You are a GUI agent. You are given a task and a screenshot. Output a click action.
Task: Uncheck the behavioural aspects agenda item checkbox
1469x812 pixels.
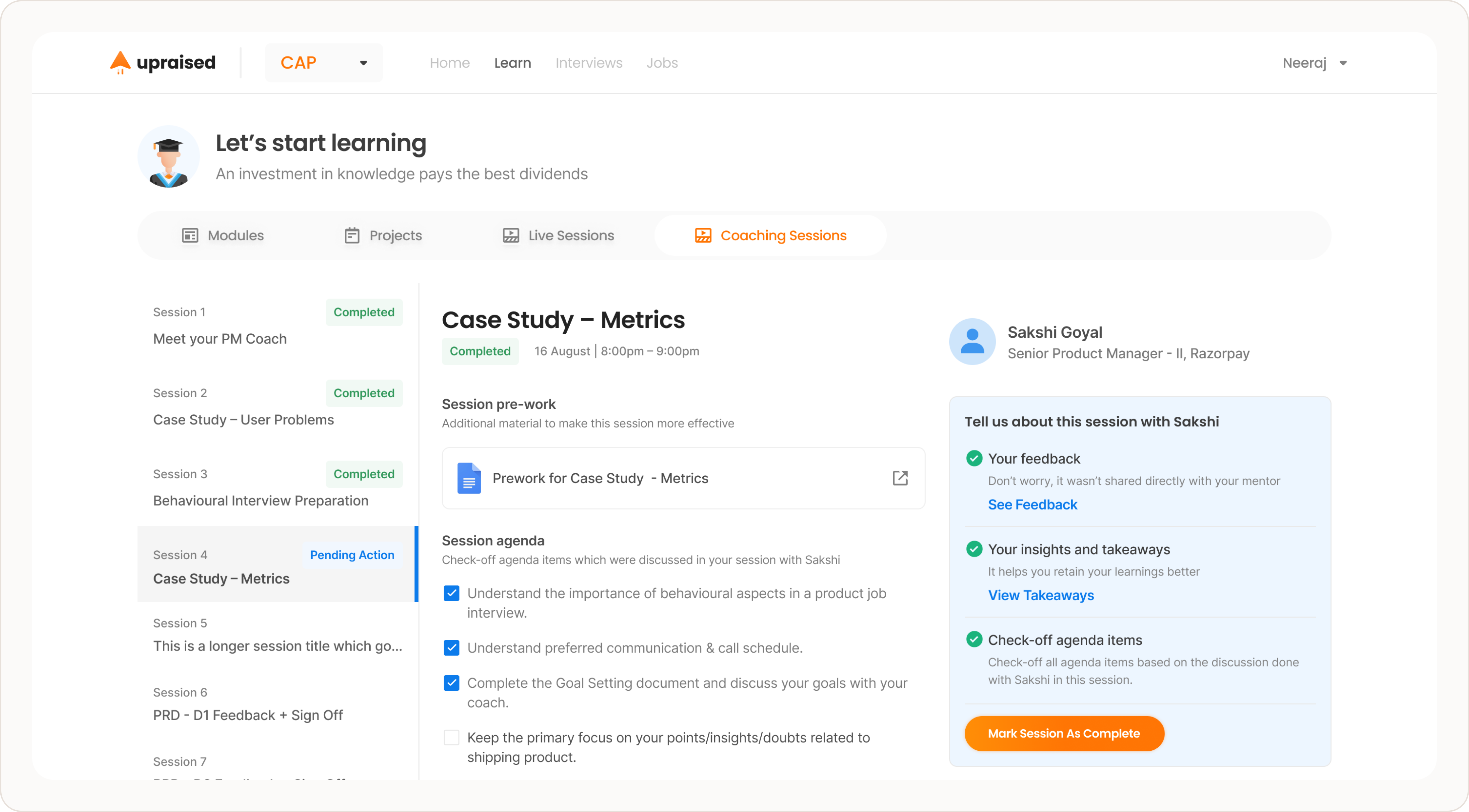tap(452, 593)
